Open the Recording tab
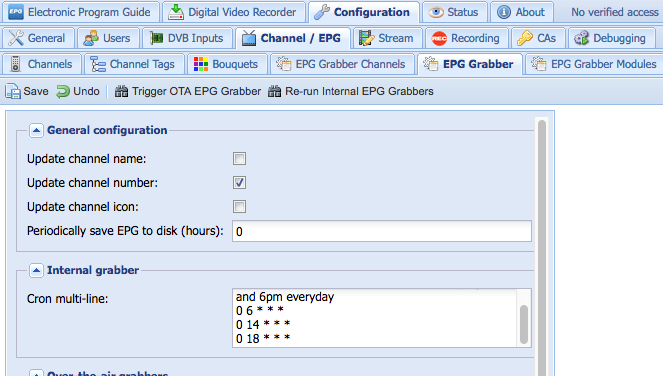Viewport: 663px width, 376px height. coord(467,38)
